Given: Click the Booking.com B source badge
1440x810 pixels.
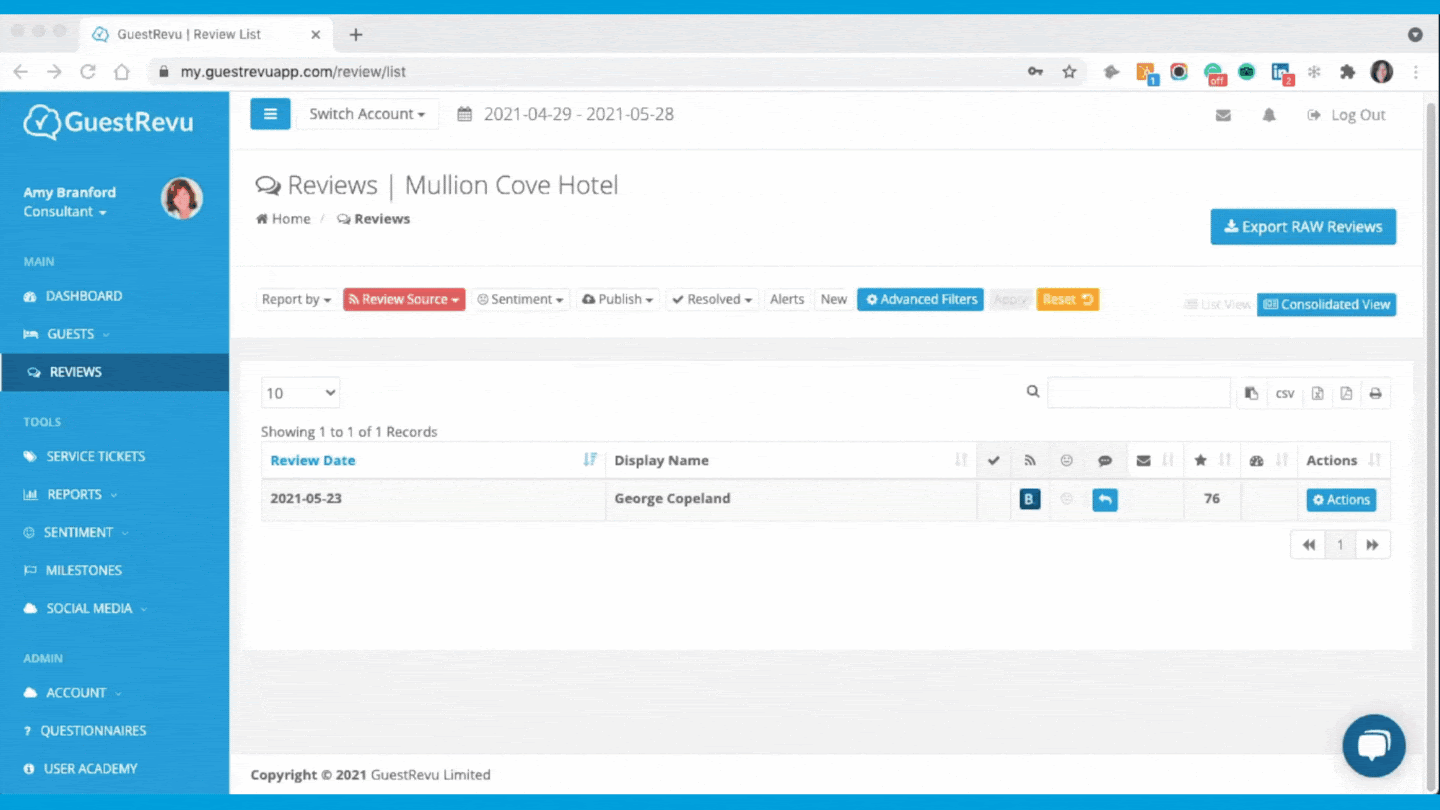Looking at the screenshot, I should [1030, 499].
